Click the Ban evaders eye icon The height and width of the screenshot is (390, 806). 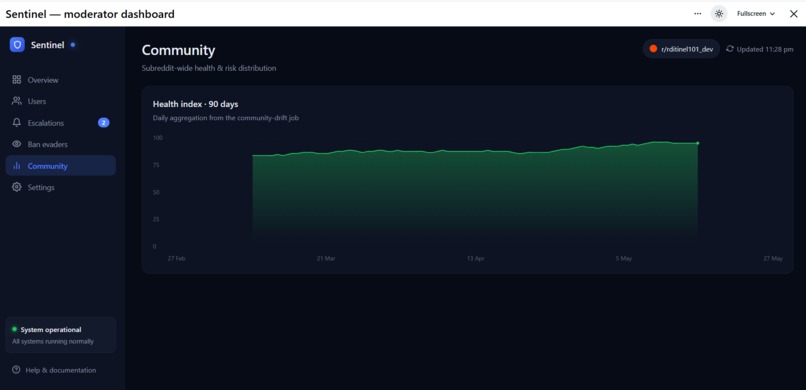point(16,144)
